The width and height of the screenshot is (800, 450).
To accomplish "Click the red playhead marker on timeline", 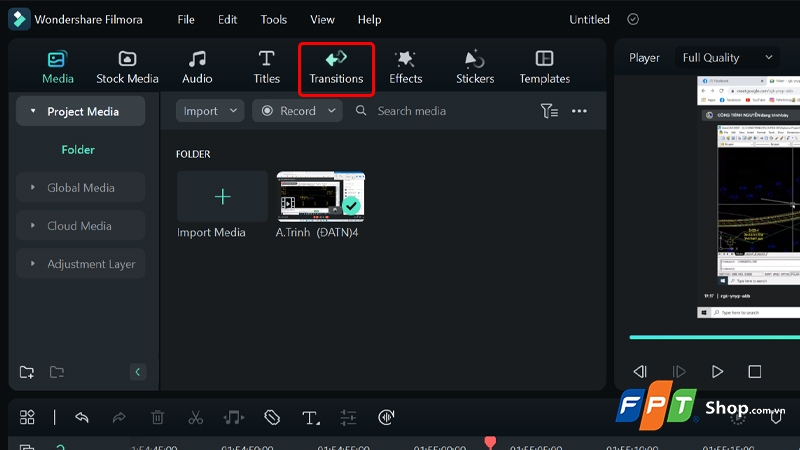I will (x=490, y=442).
